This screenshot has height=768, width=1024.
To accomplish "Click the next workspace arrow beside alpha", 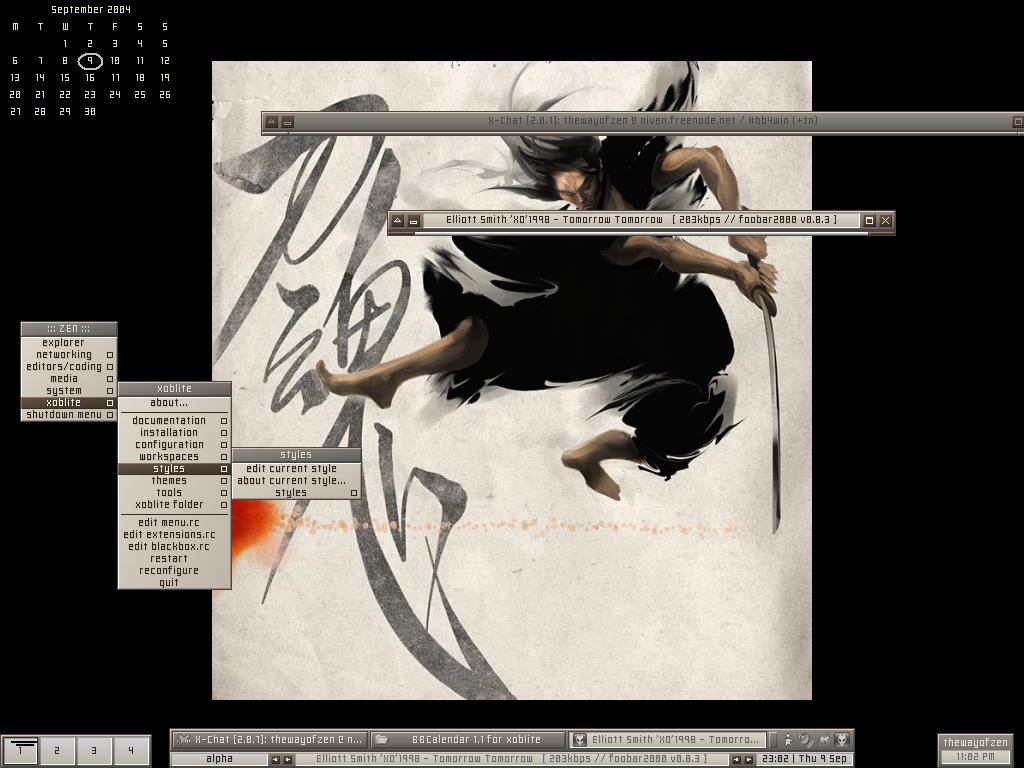I will [287, 760].
